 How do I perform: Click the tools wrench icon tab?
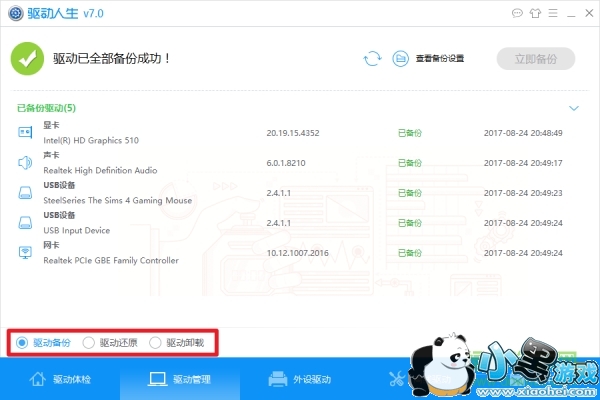click(397, 379)
